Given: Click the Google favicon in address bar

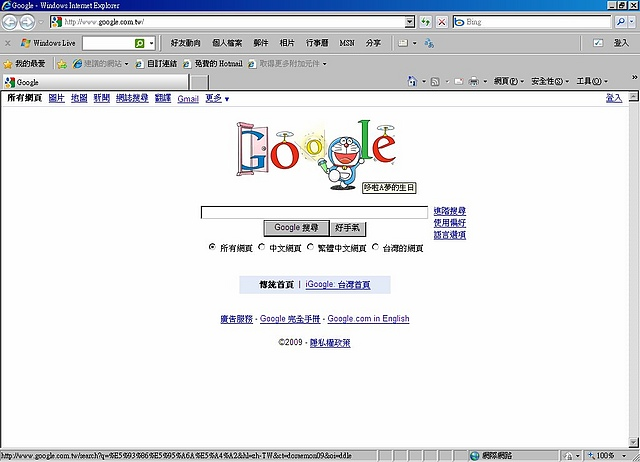Looking at the screenshot, I should [x=56, y=22].
